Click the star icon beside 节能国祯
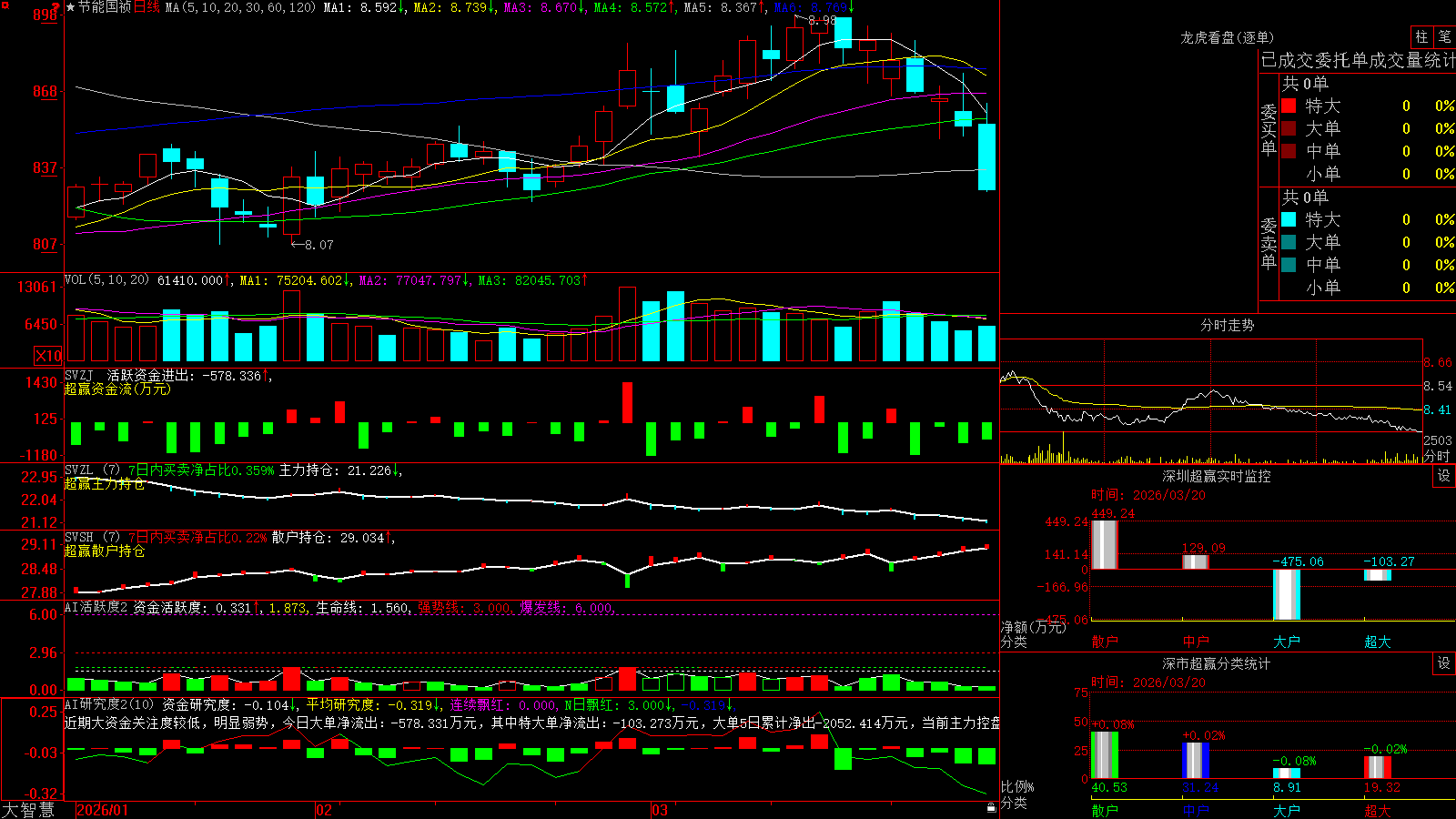1456x819 pixels. 70,7
